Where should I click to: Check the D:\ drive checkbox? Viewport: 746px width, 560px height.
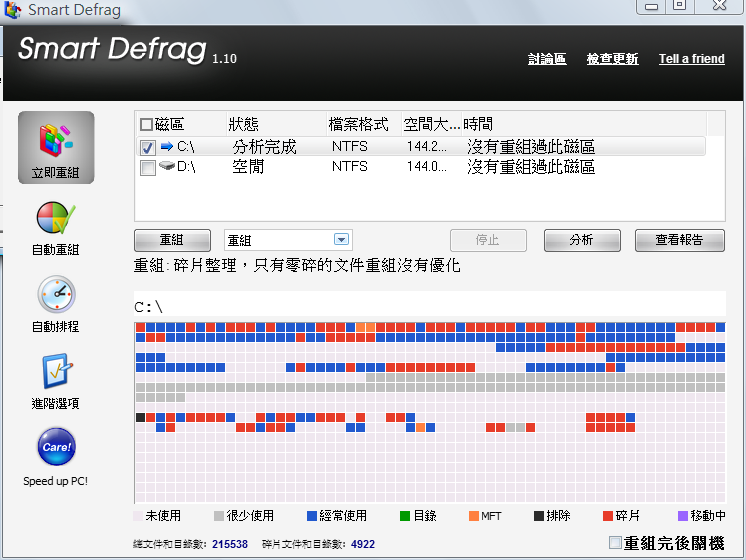point(147,168)
